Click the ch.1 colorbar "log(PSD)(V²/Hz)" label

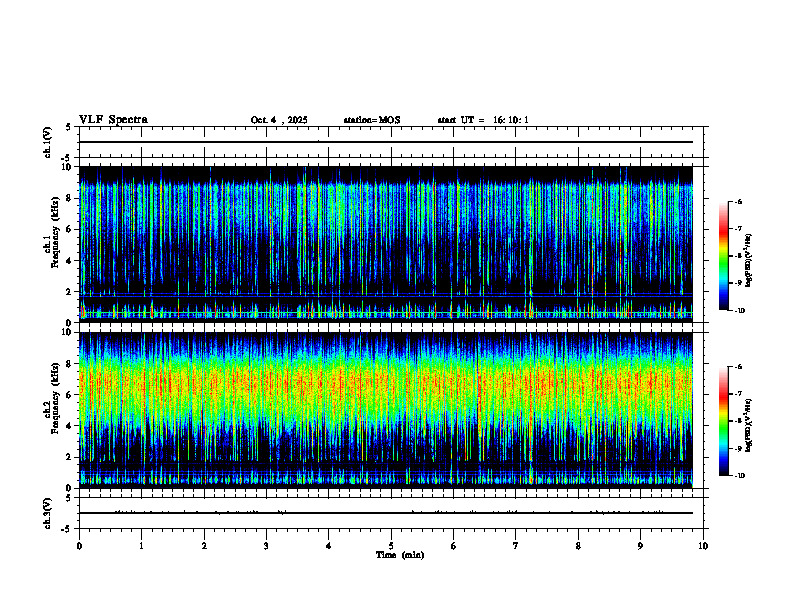(749, 261)
